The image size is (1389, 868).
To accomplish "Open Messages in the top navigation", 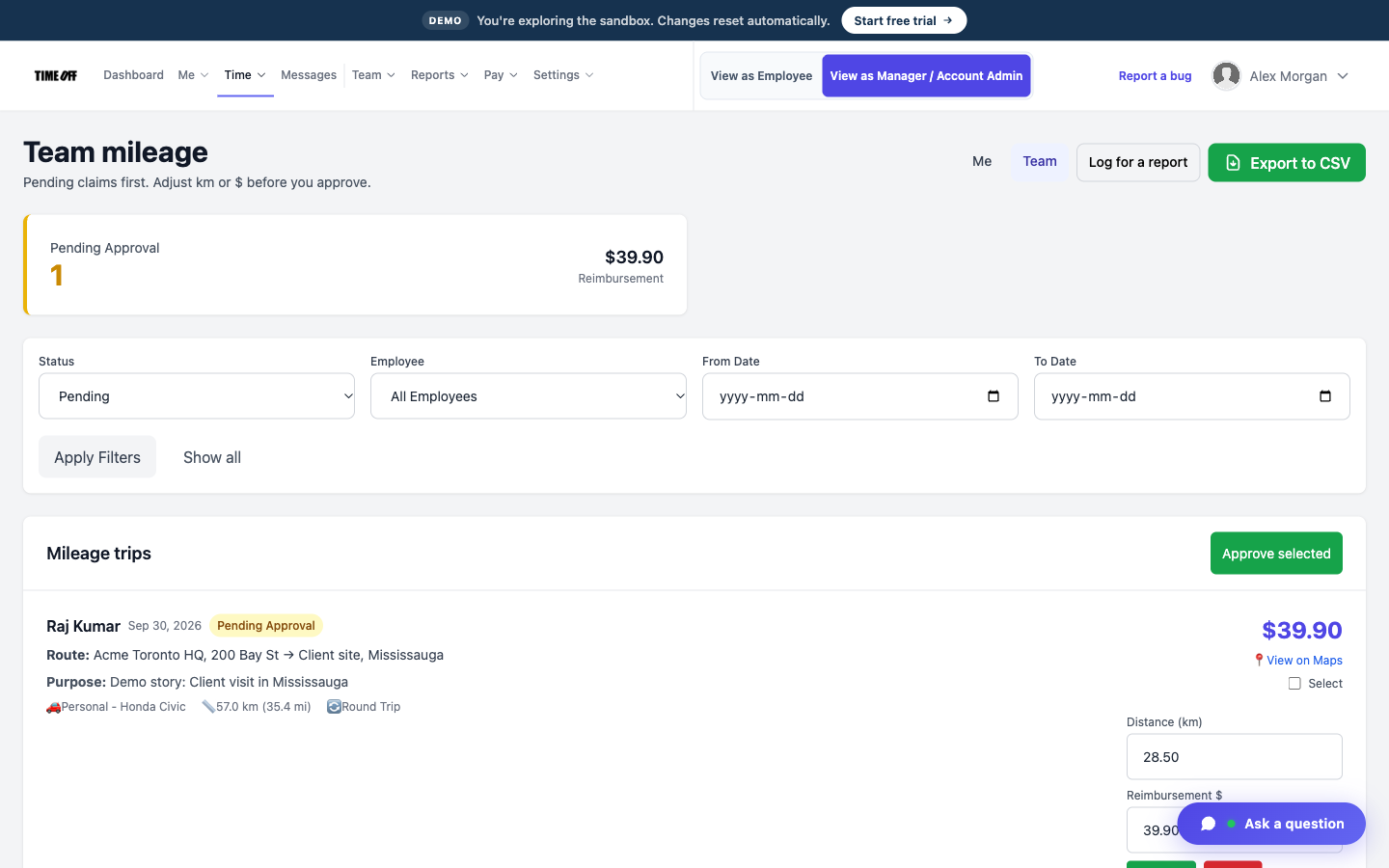I will pos(309,75).
